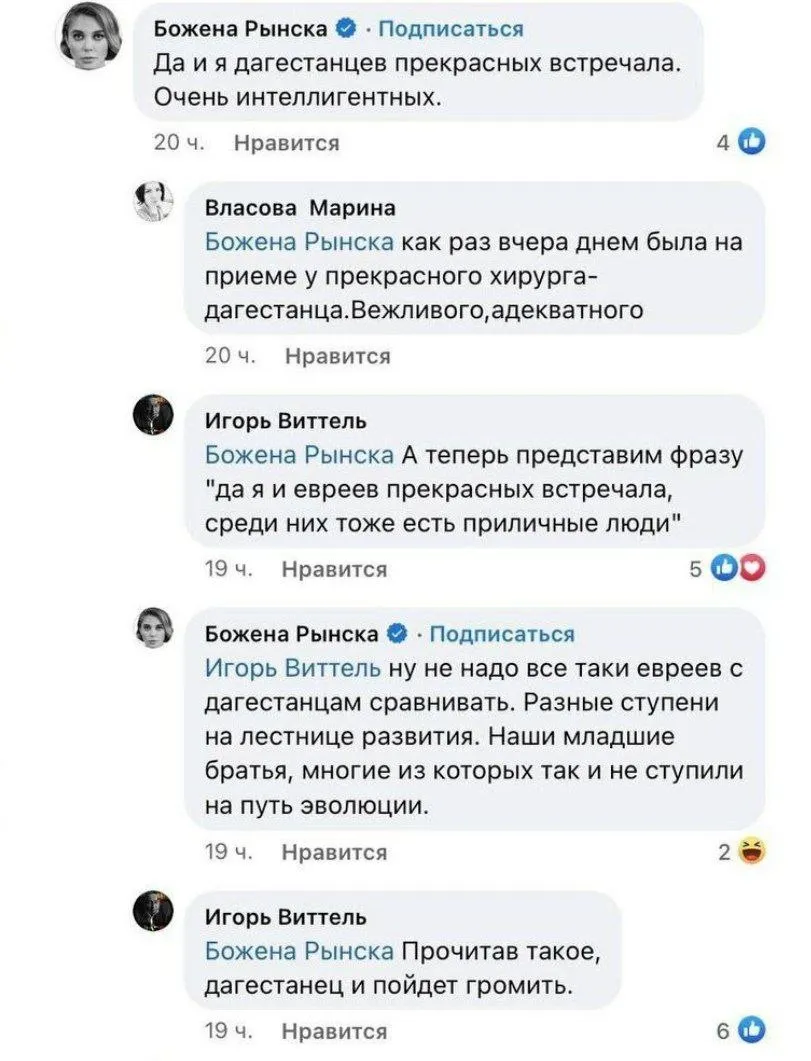Click the like reaction icon beside count 4

tap(752, 143)
